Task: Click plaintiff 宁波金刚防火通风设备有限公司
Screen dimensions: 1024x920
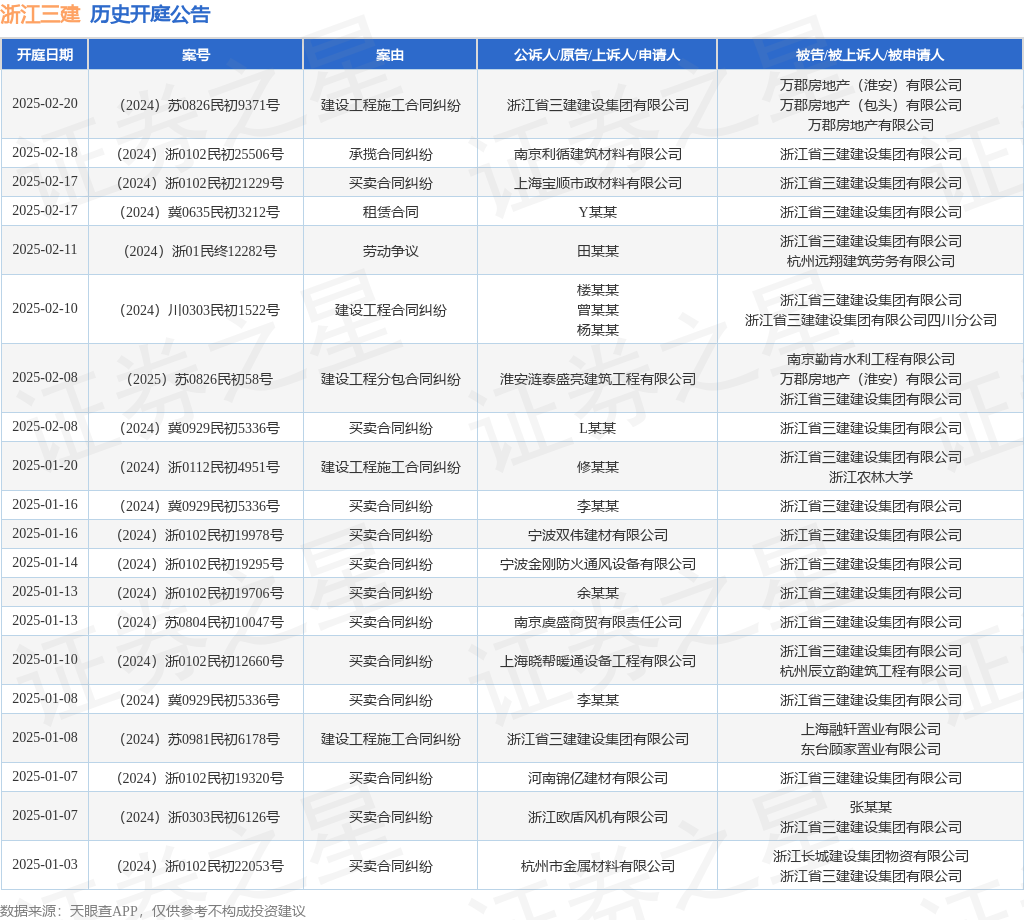Action: coord(598,564)
